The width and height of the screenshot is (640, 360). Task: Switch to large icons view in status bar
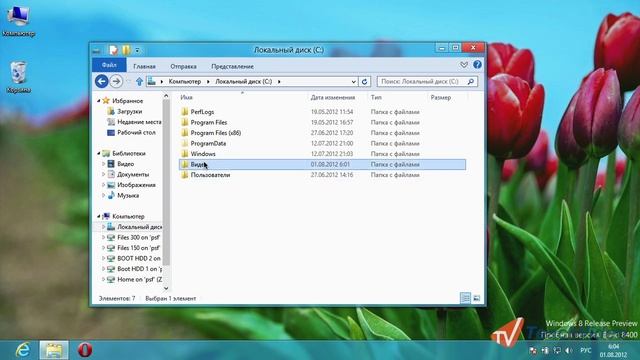pyautogui.click(x=476, y=298)
